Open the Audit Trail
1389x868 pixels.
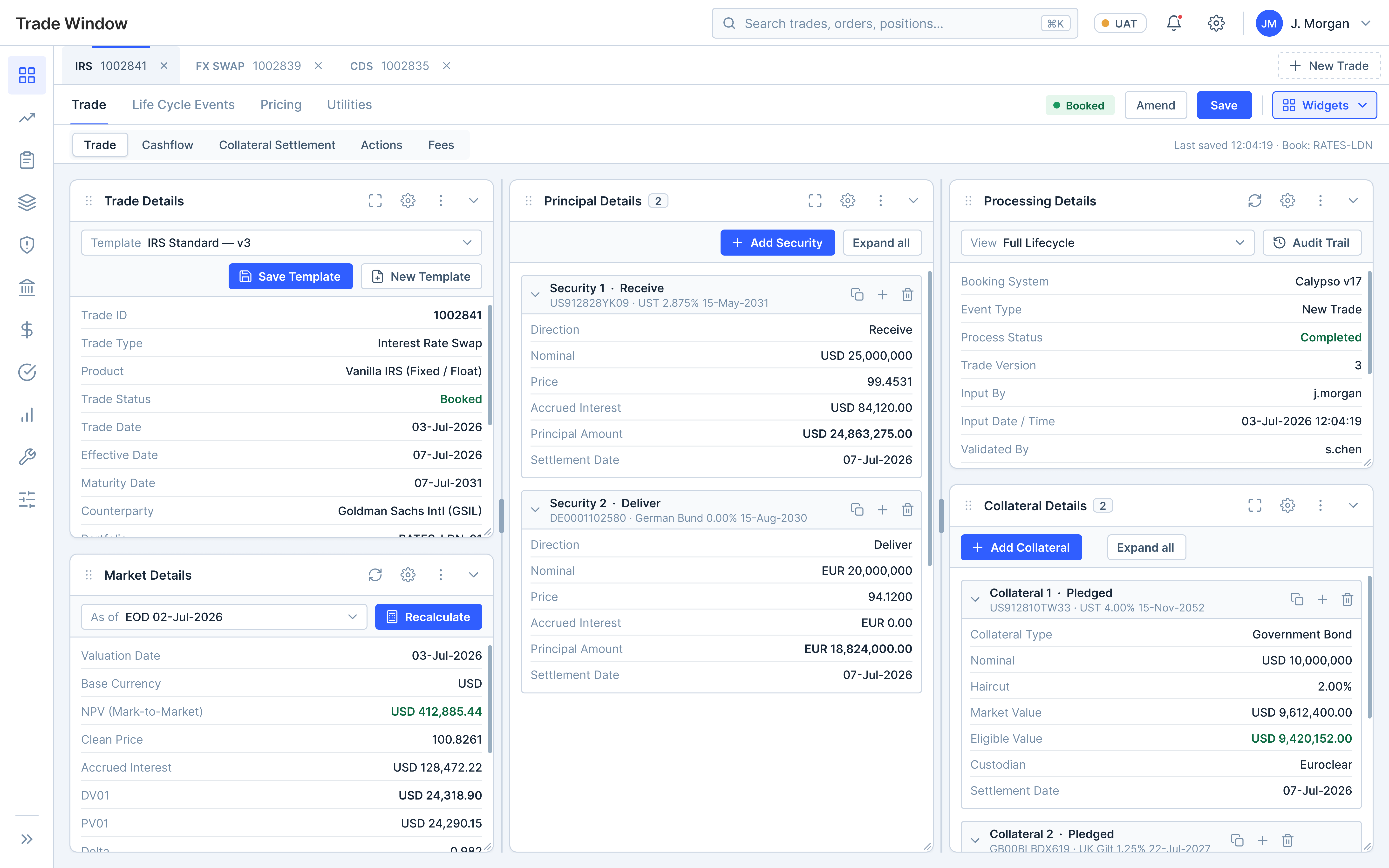coord(1312,243)
